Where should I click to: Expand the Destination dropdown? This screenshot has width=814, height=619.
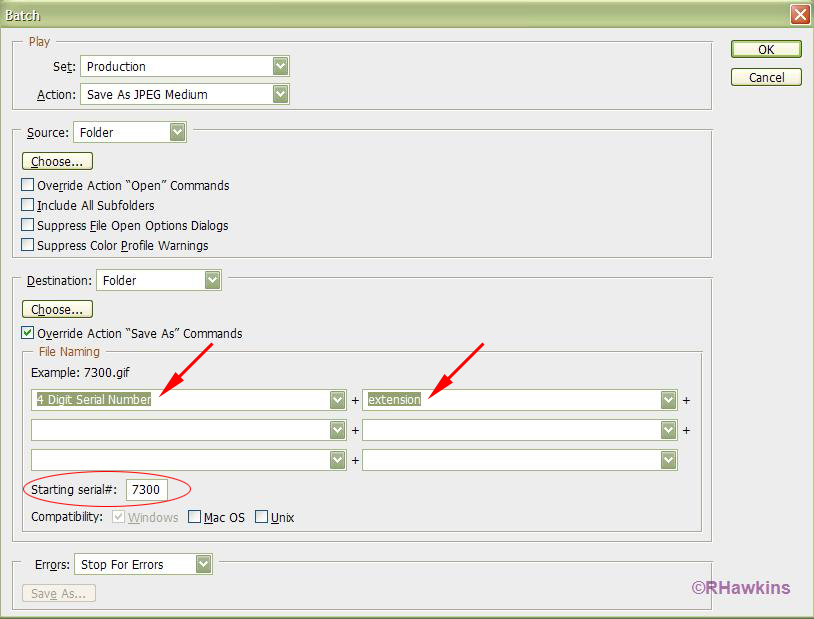[158, 280]
